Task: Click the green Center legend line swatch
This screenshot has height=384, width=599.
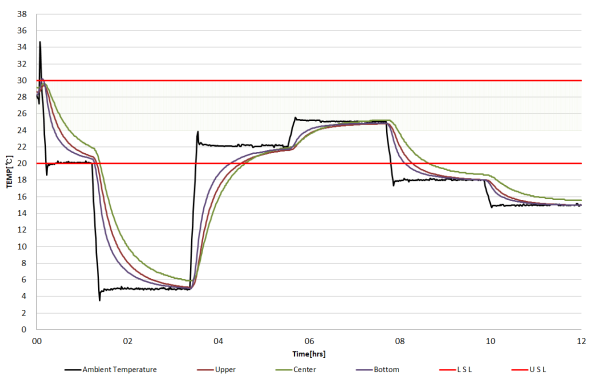Action: click(284, 370)
